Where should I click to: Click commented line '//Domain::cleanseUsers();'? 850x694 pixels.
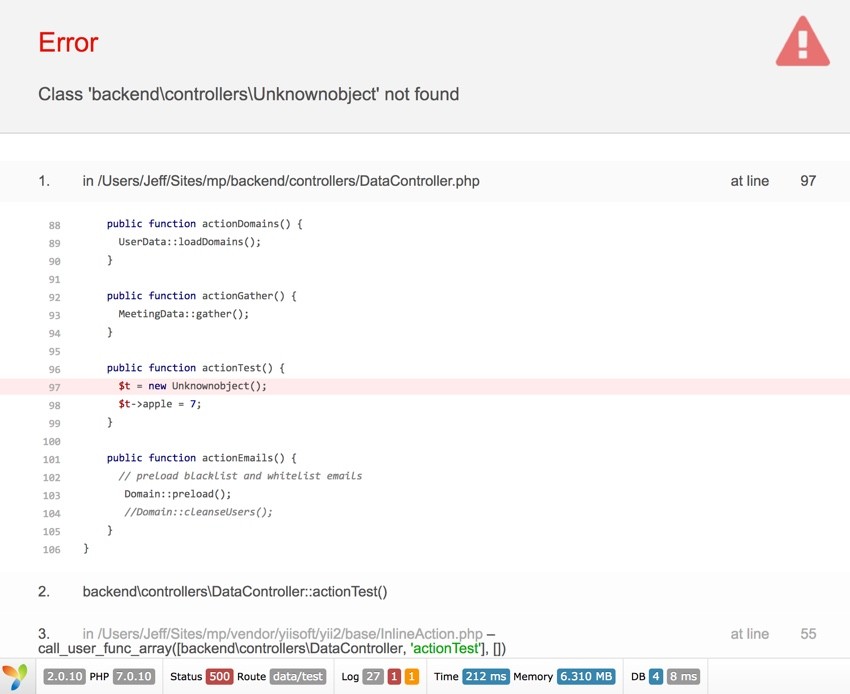click(x=198, y=512)
